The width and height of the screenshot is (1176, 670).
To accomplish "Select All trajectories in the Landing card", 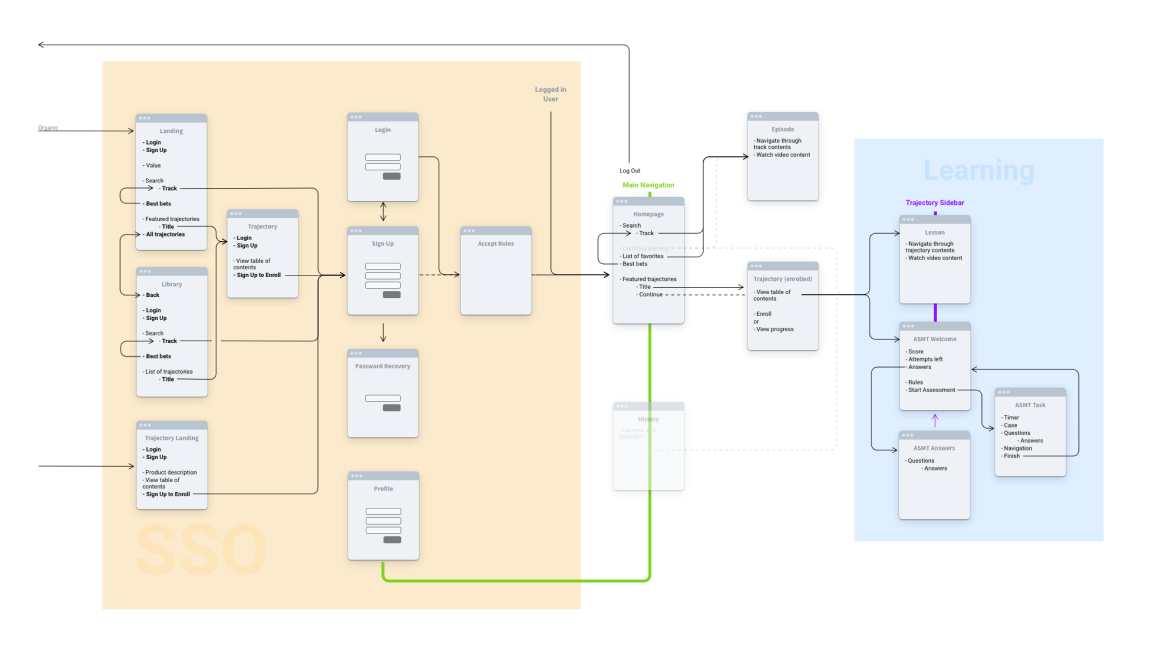I will click(x=165, y=234).
